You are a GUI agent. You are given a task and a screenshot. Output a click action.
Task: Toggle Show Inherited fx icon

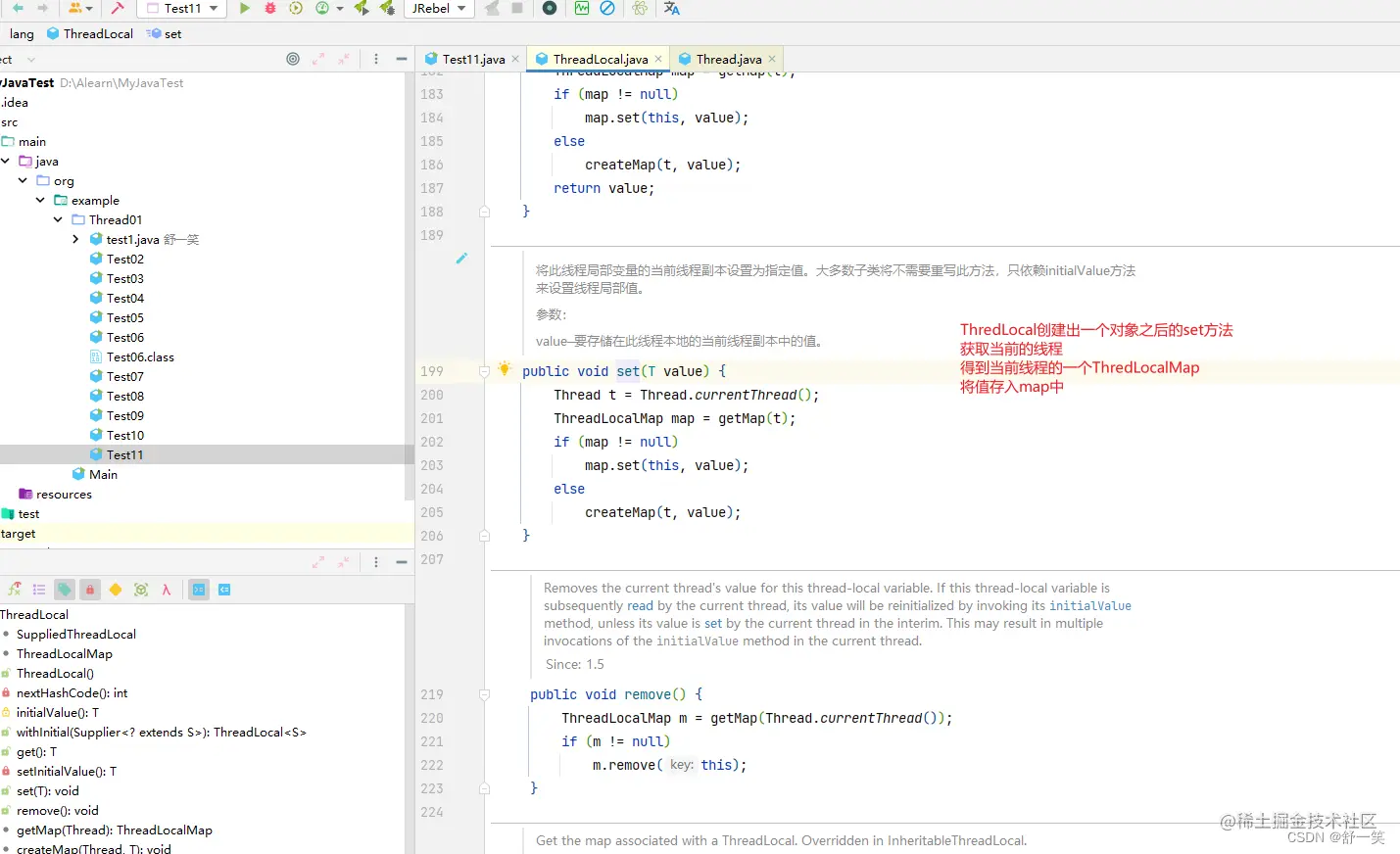[14, 590]
